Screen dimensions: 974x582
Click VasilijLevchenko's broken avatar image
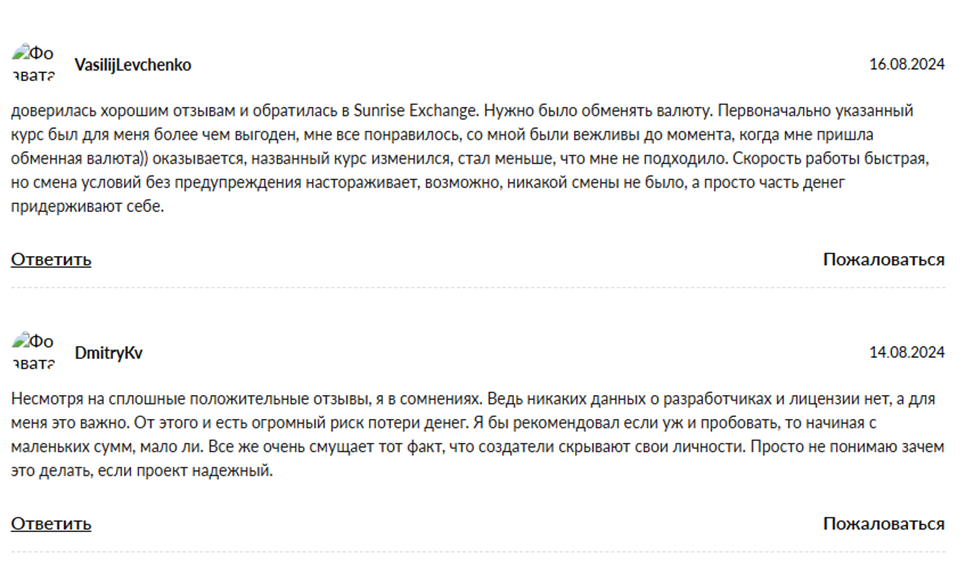coord(33,64)
